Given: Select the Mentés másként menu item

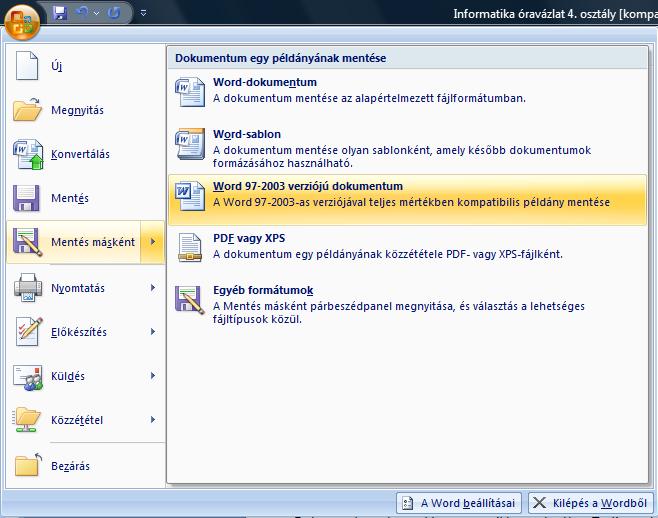Looking at the screenshot, I should point(74,242).
